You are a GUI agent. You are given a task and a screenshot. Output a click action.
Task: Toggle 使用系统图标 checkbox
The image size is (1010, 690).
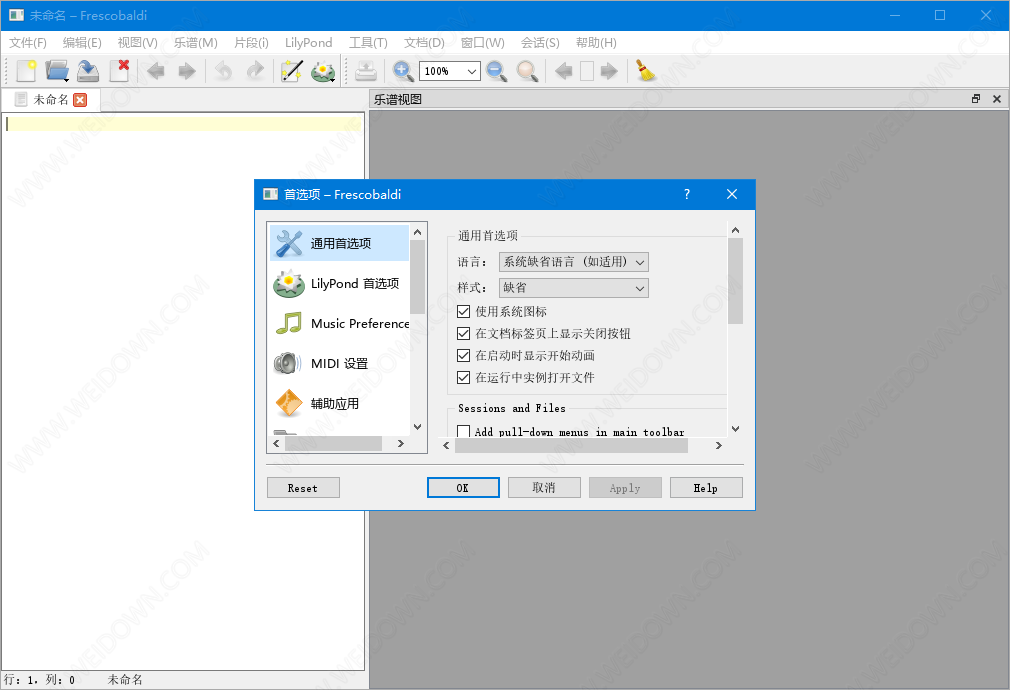[x=463, y=312]
